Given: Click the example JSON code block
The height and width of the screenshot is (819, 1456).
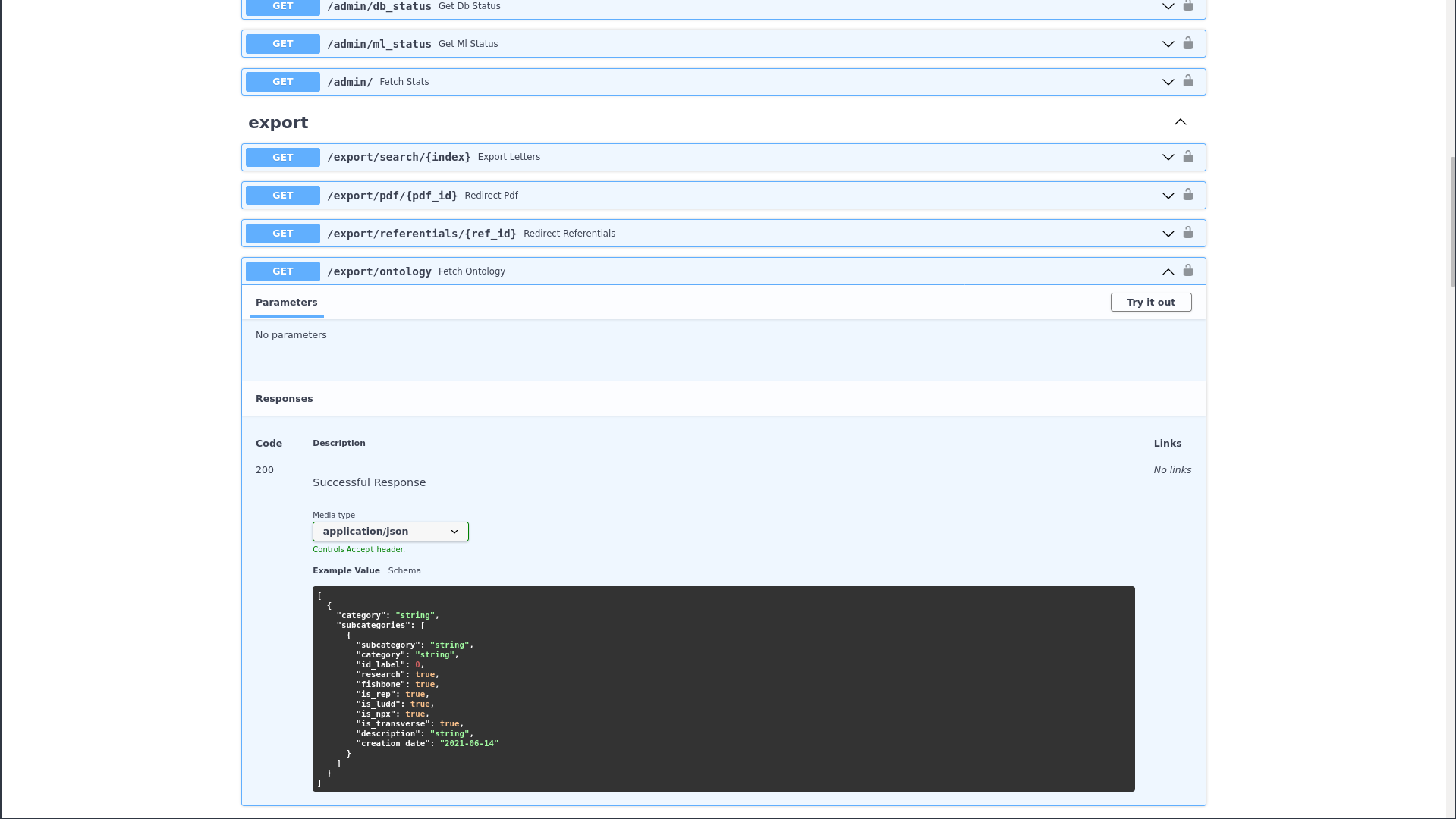Looking at the screenshot, I should (724, 689).
